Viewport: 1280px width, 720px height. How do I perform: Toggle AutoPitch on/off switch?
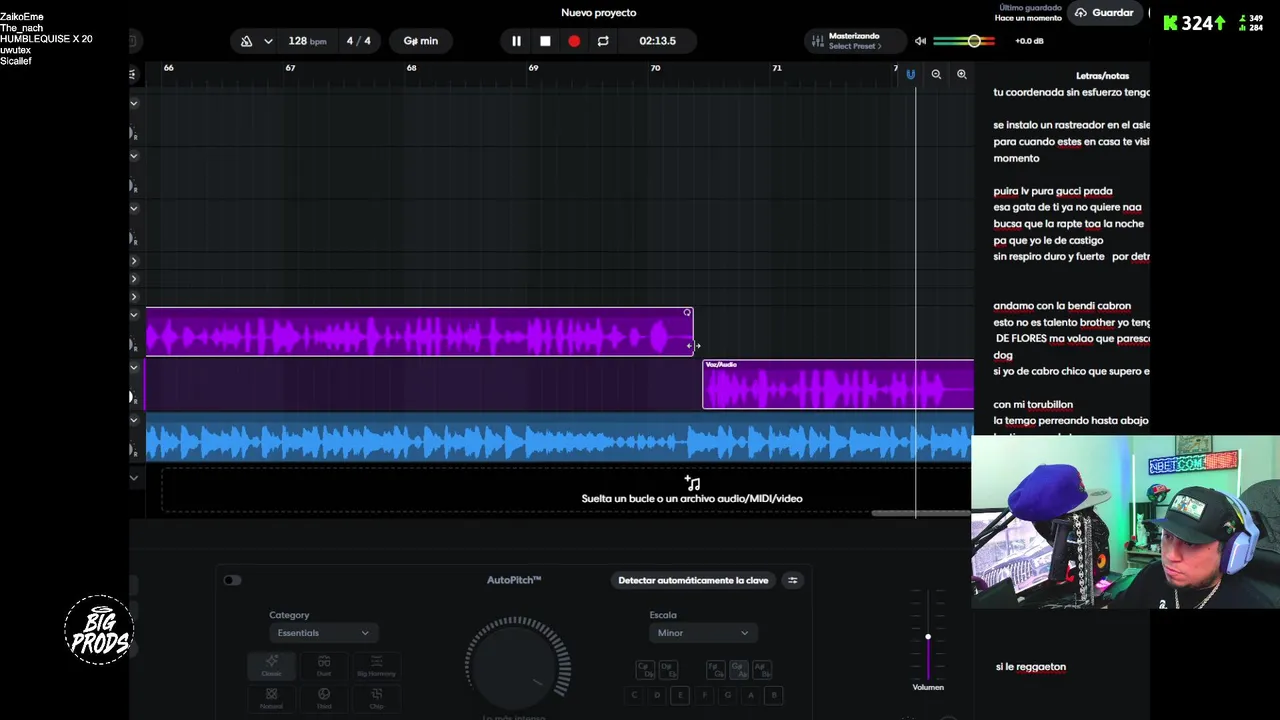[x=232, y=580]
